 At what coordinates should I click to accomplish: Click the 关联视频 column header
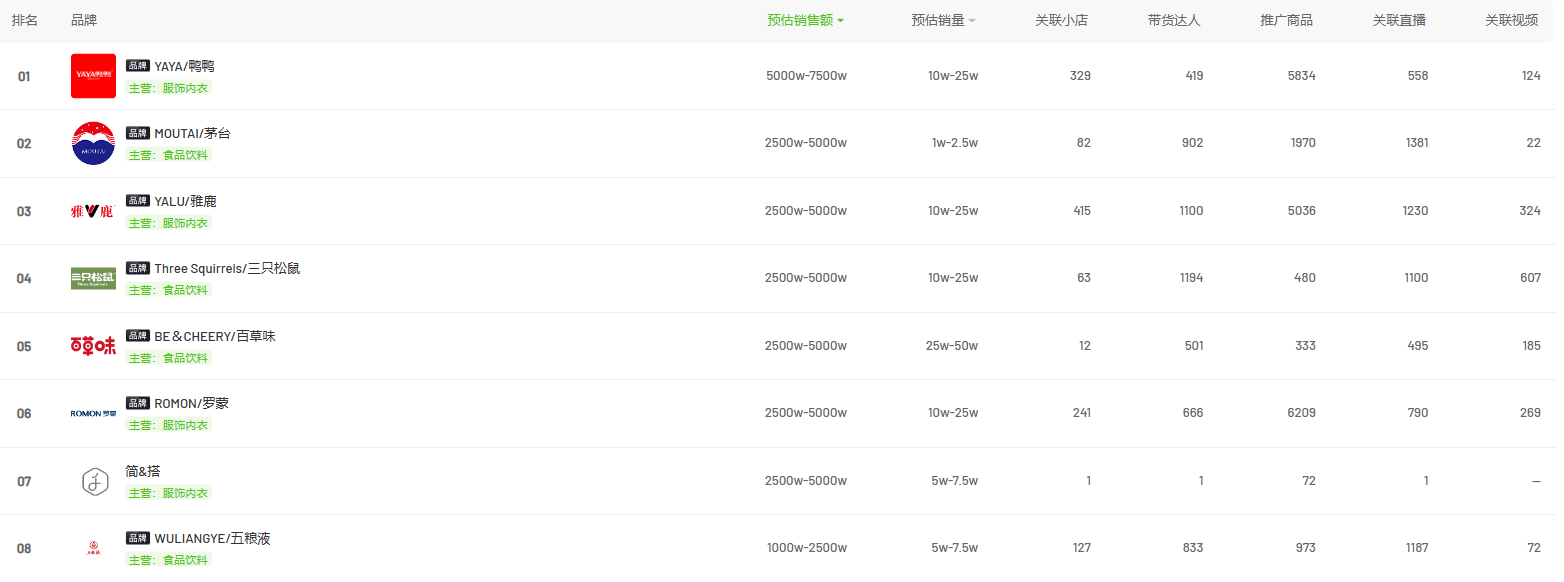(1512, 20)
